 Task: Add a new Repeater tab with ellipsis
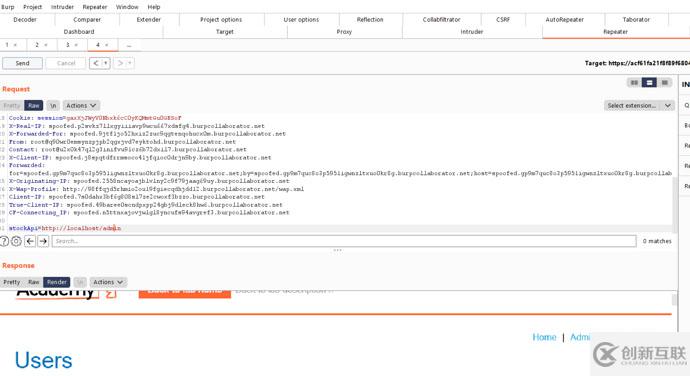129,45
